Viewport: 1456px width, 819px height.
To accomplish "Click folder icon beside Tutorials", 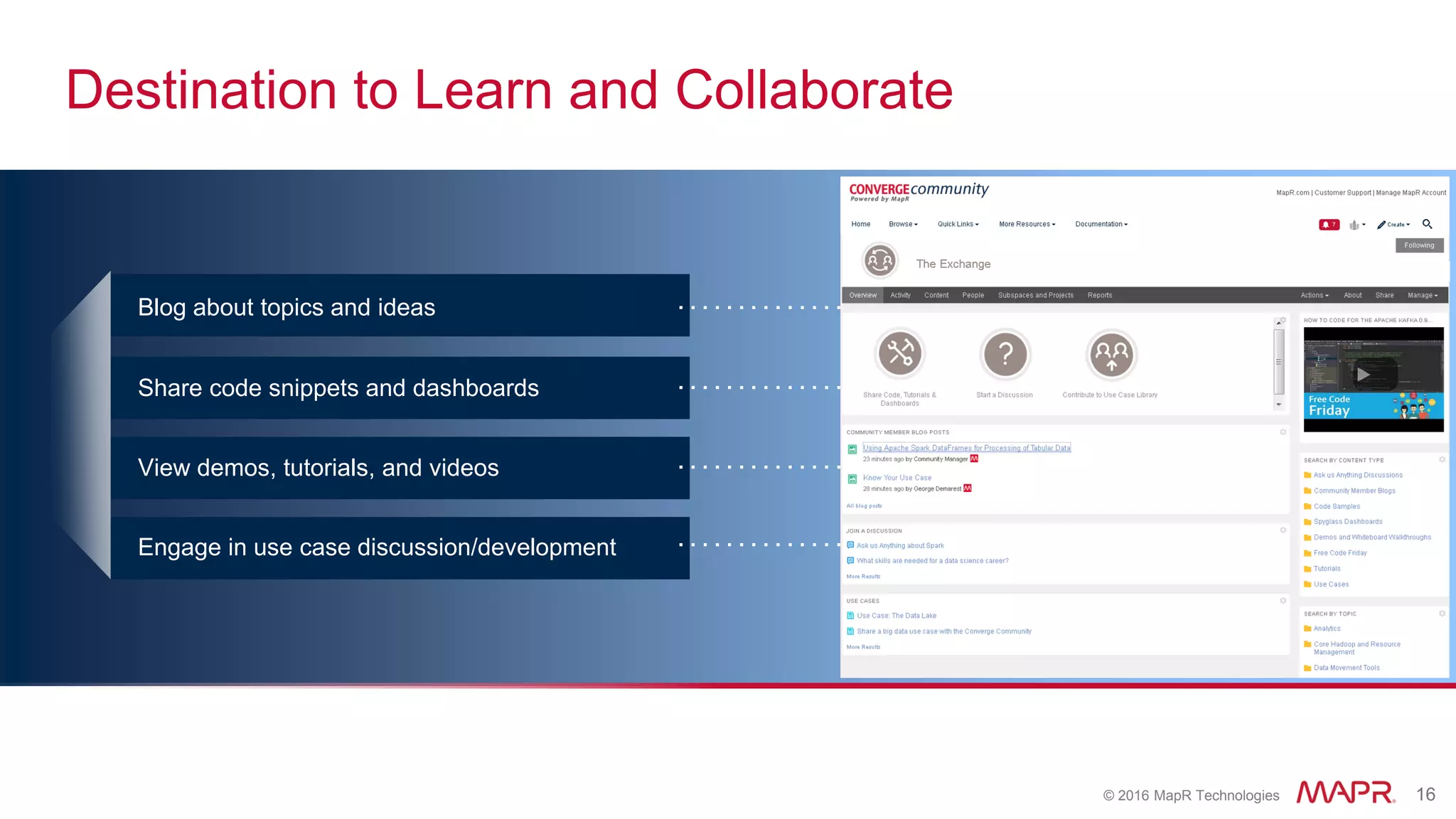I will (x=1307, y=569).
